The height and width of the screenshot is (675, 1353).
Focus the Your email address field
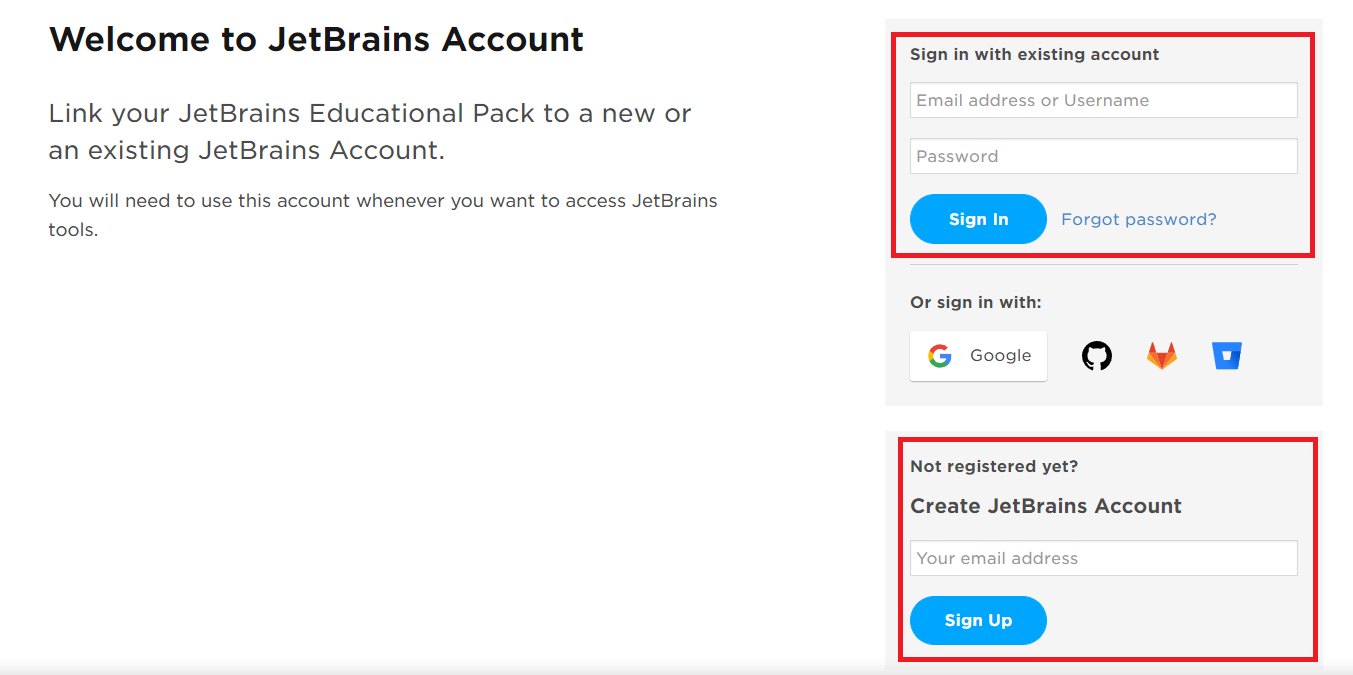pyautogui.click(x=1103, y=558)
